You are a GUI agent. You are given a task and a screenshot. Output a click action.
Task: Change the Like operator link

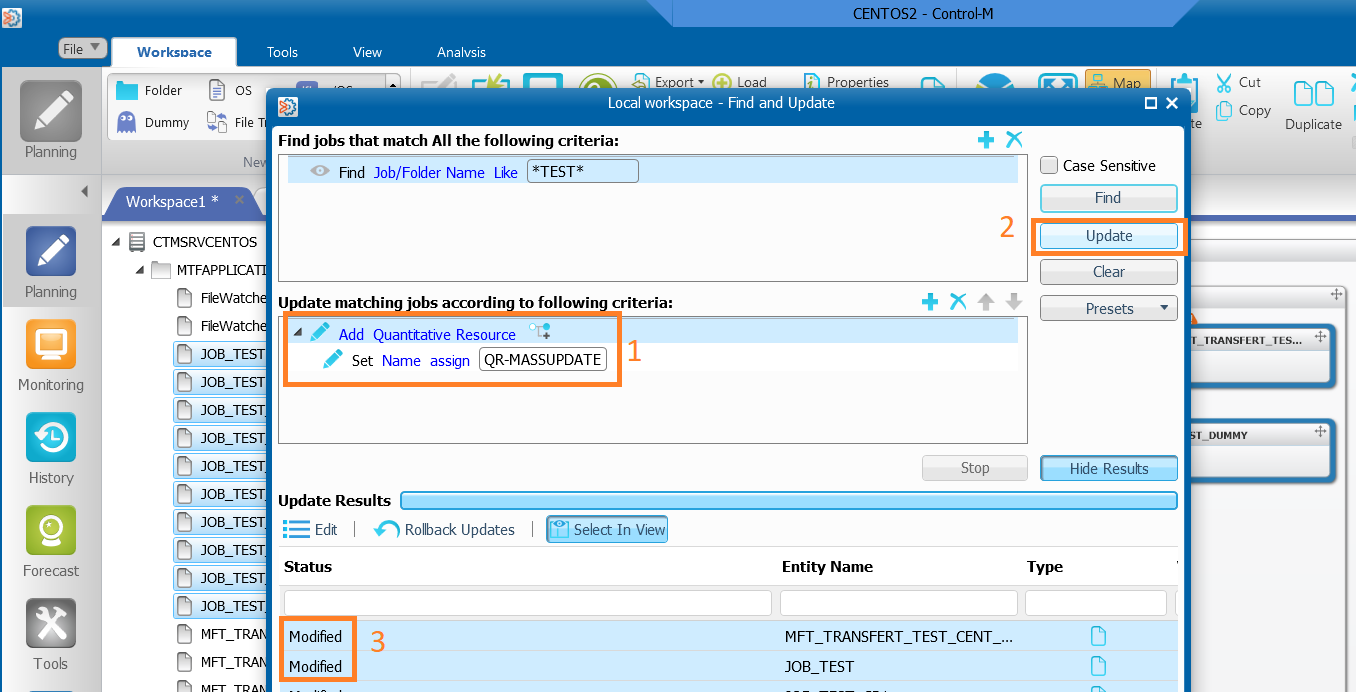tap(506, 172)
